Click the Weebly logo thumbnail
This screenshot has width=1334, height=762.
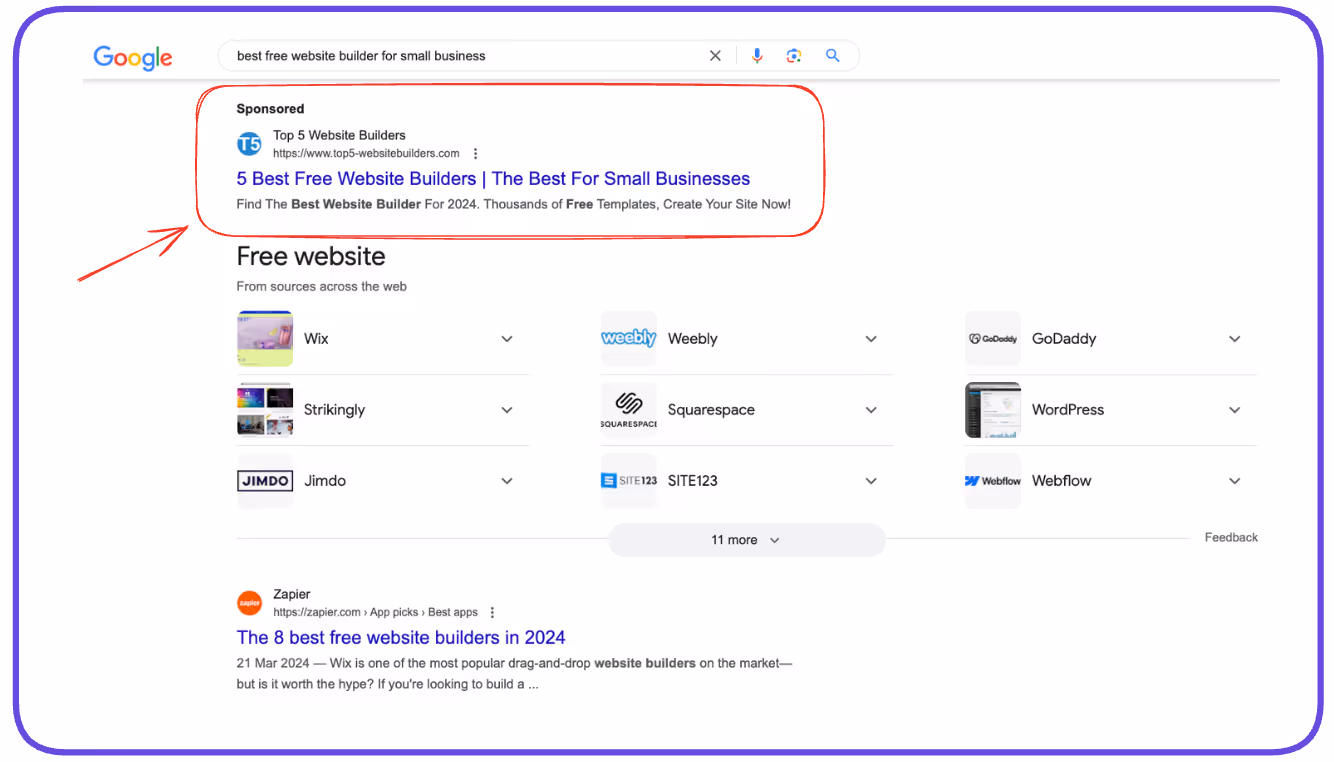click(x=629, y=339)
